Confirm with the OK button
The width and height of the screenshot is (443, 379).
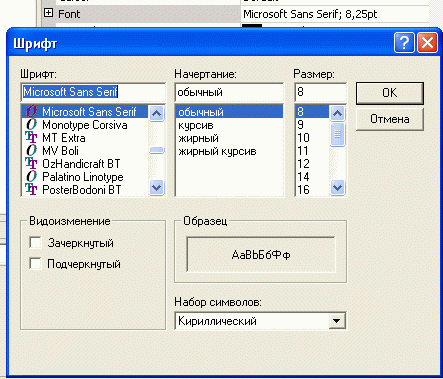pyautogui.click(x=390, y=93)
